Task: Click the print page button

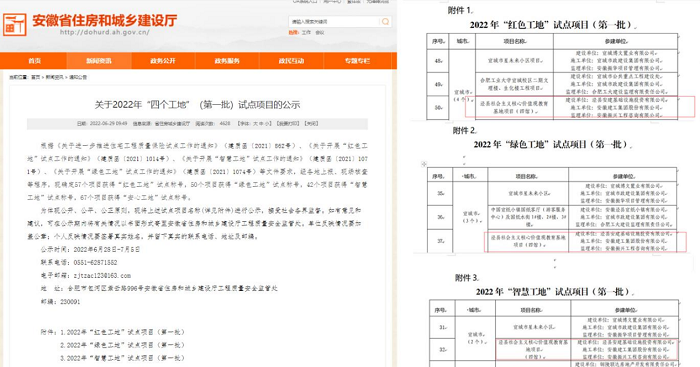Action: pyautogui.click(x=288, y=124)
